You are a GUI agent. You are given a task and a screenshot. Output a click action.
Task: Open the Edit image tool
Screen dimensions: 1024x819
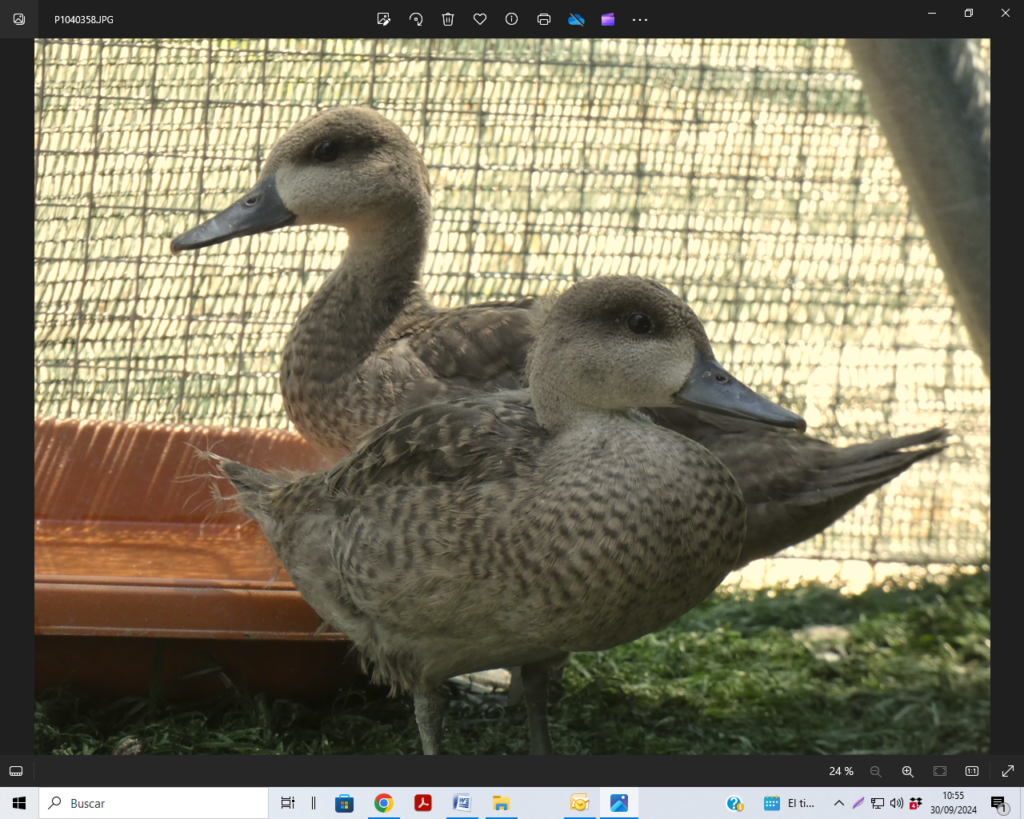[383, 20]
